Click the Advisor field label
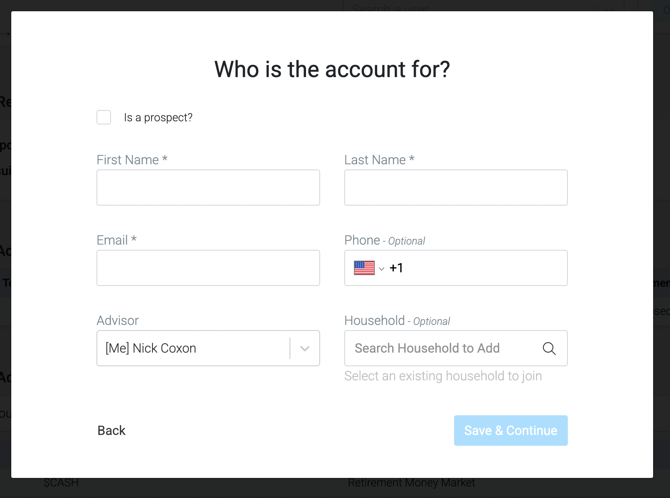The height and width of the screenshot is (498, 670). coord(118,321)
